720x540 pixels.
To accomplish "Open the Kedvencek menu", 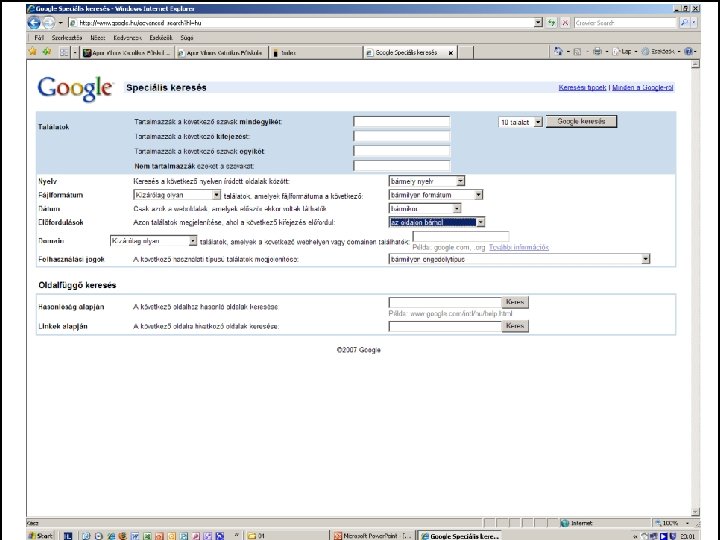I will [x=127, y=38].
